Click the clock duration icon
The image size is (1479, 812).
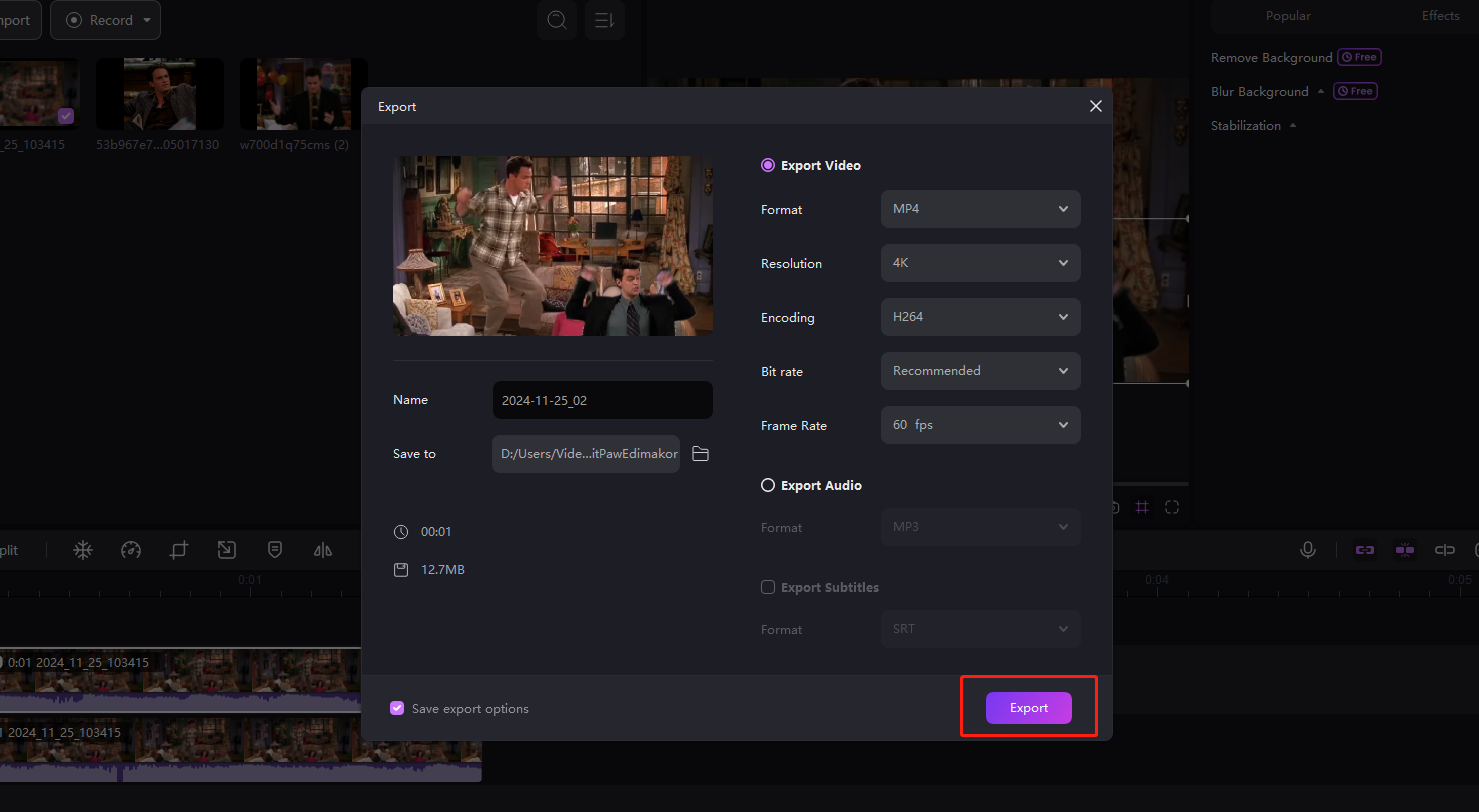coord(401,532)
